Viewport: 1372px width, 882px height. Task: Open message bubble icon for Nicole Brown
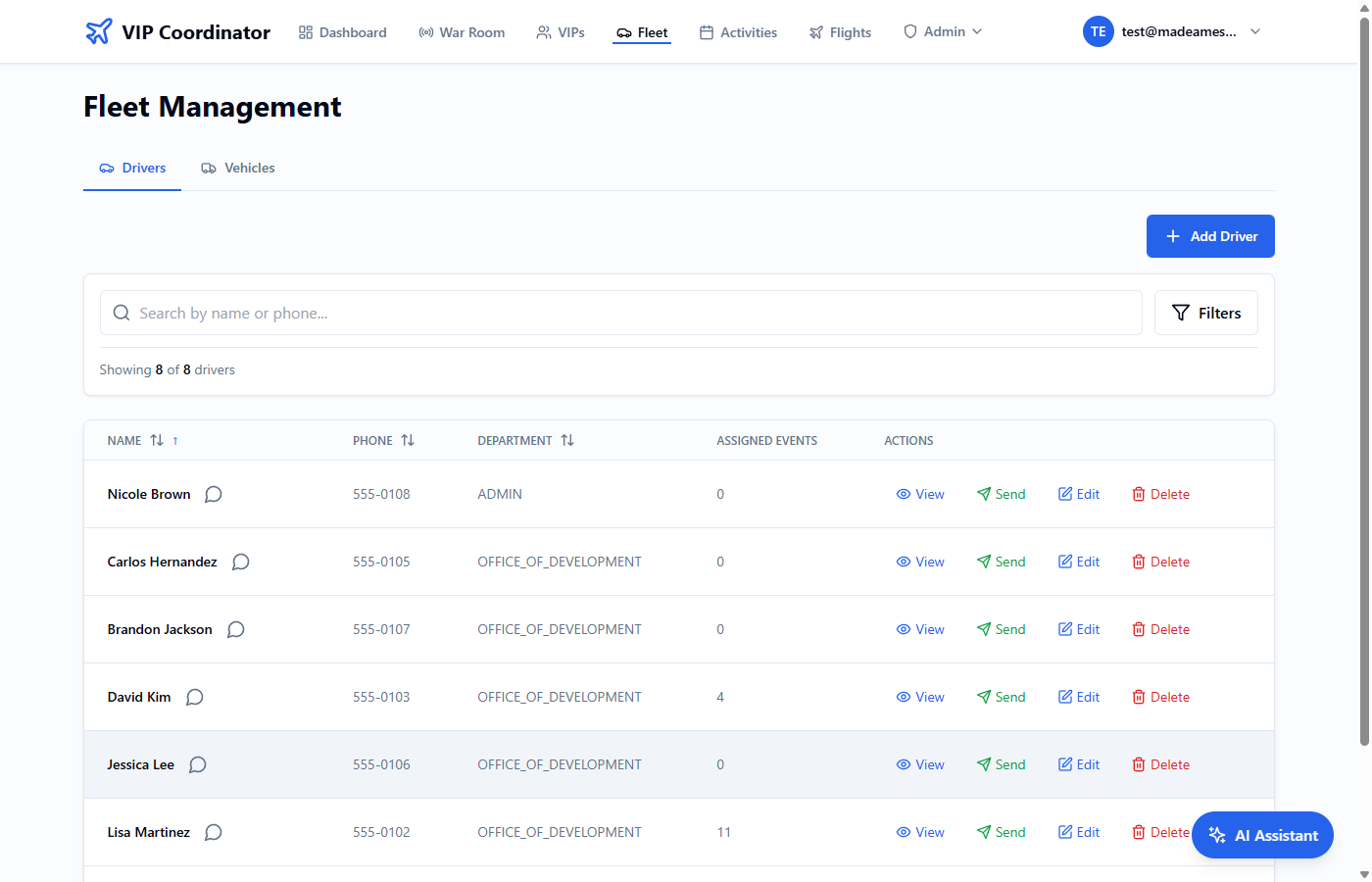coord(213,494)
